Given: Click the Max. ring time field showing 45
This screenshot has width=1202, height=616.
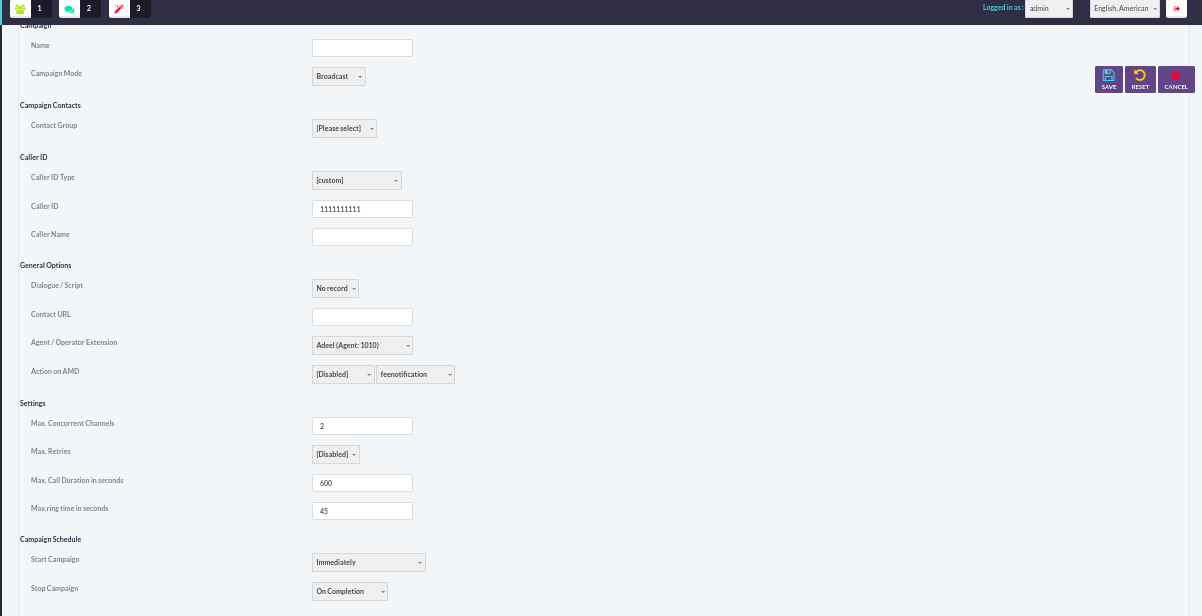Looking at the screenshot, I should pos(362,511).
